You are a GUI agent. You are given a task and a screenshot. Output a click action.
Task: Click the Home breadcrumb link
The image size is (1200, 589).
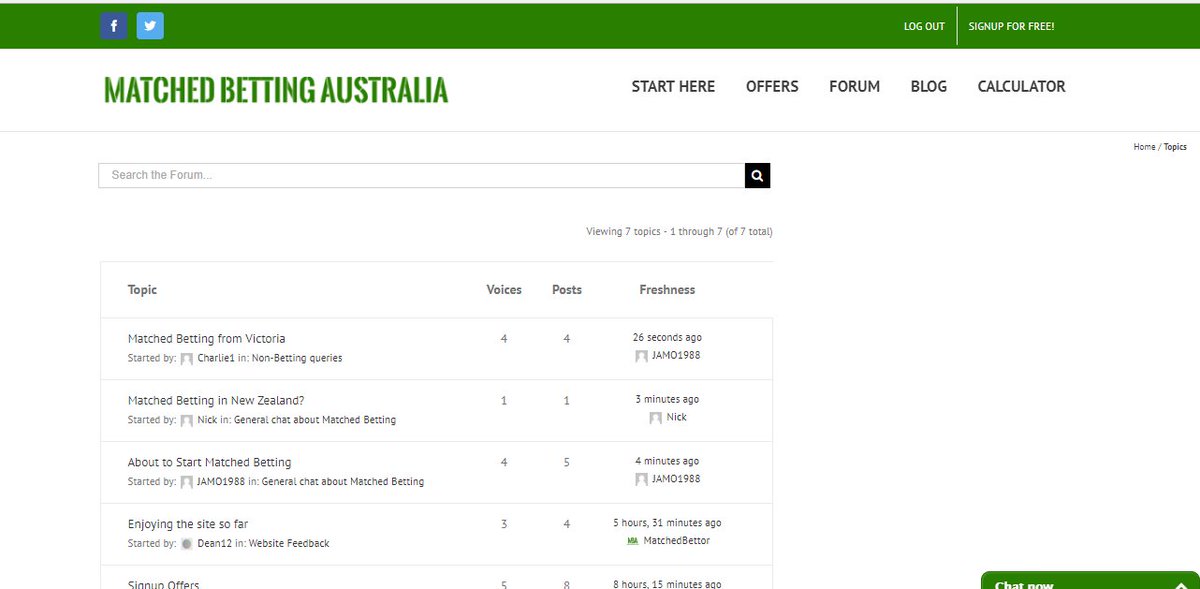point(1144,147)
